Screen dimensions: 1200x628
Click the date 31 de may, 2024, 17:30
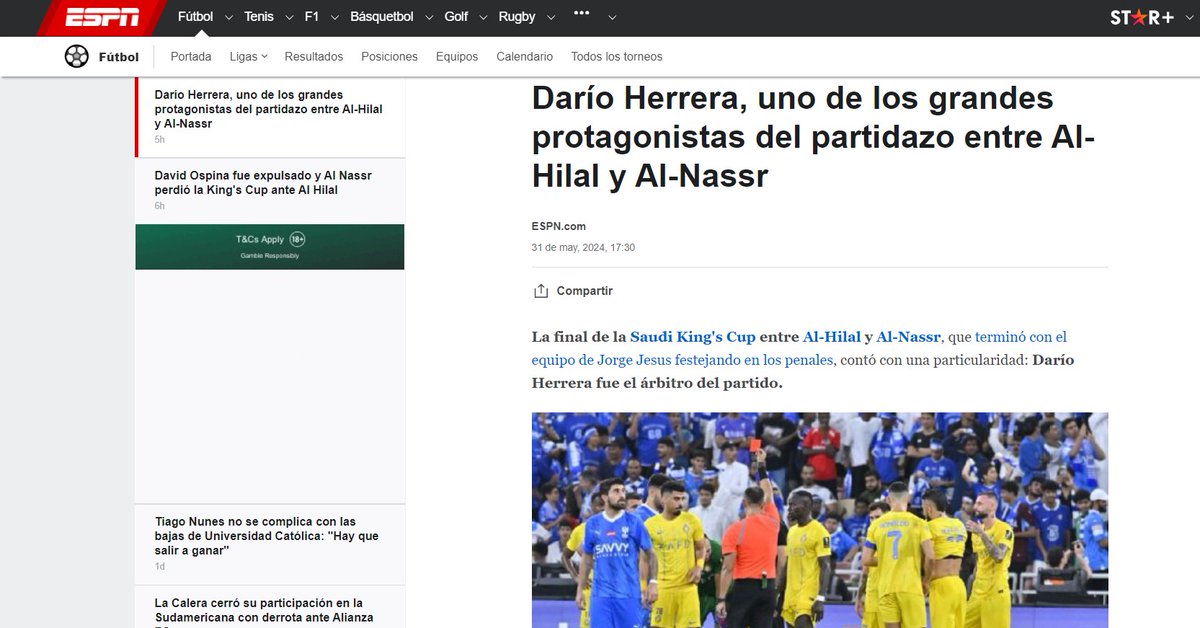583,247
